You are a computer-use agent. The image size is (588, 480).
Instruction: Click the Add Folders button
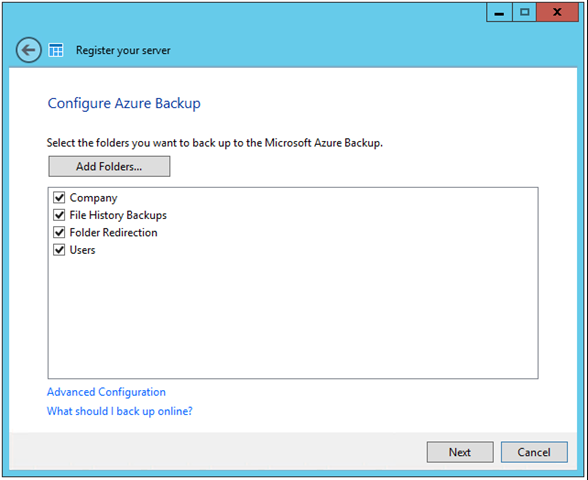tap(109, 166)
